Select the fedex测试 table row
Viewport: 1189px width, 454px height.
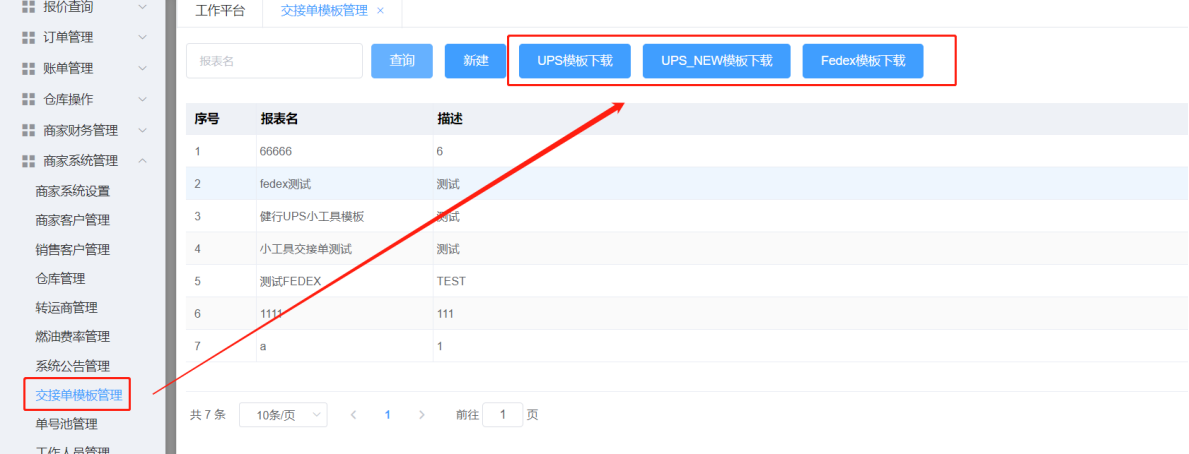pyautogui.click(x=285, y=184)
